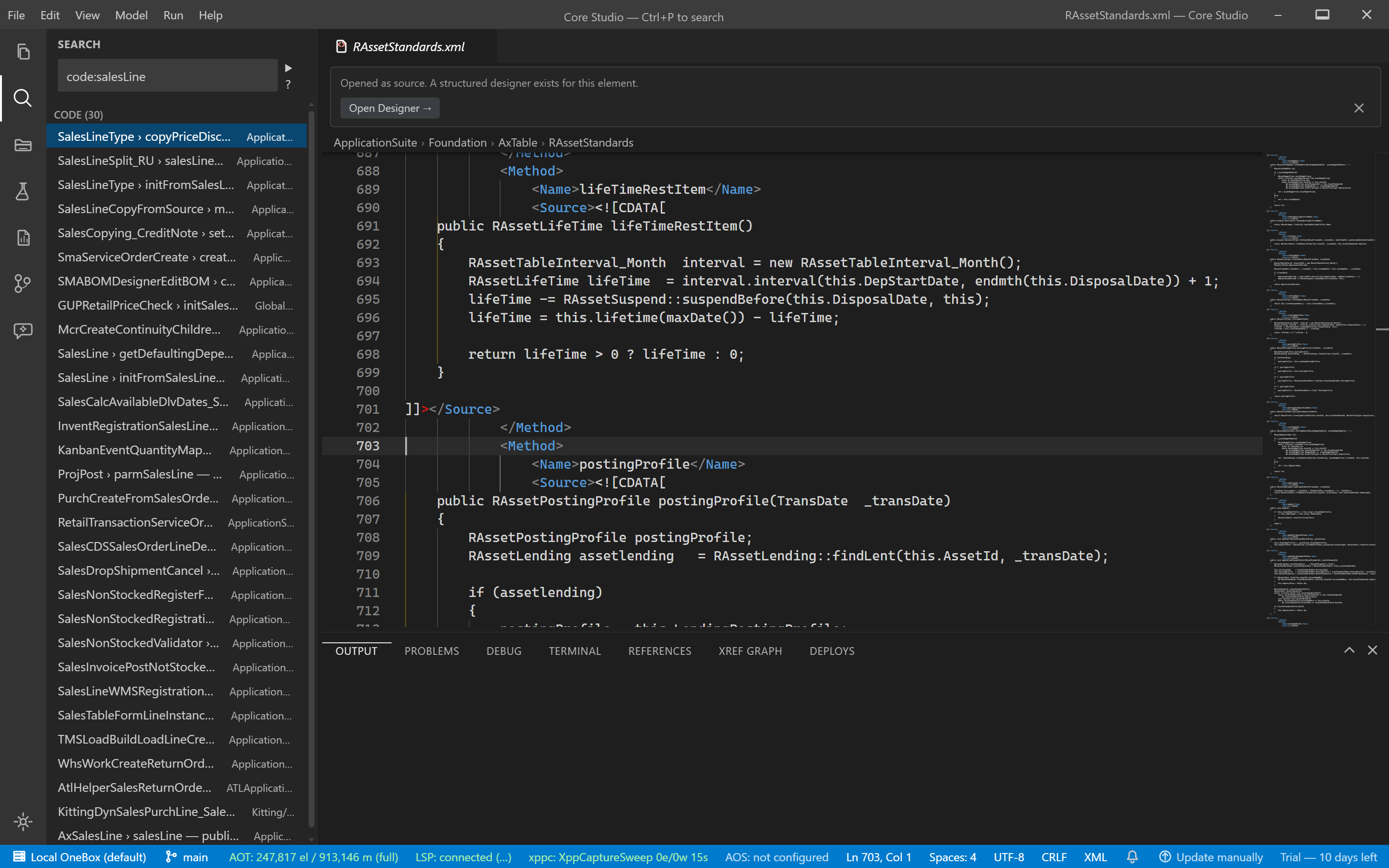This screenshot has height=868, width=1389.
Task: Open the chat feedback icon in sidebar
Action: pyautogui.click(x=23, y=330)
